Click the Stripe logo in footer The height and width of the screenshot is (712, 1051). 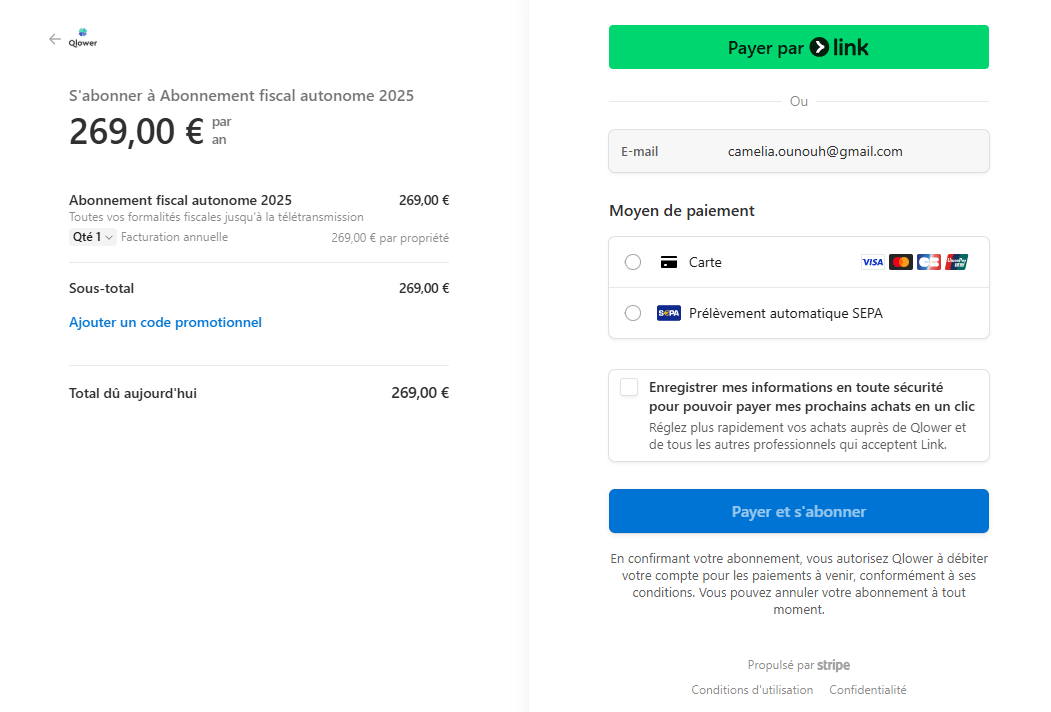pyautogui.click(x=833, y=665)
